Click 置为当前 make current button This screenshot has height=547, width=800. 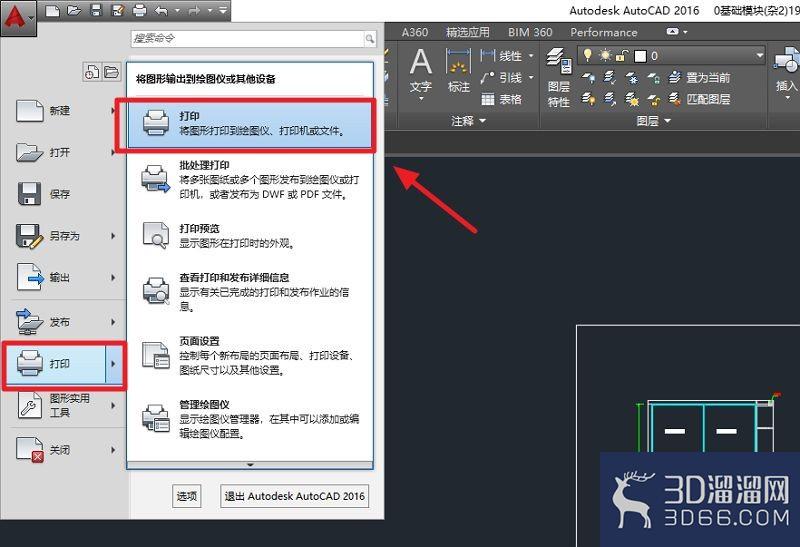click(700, 78)
